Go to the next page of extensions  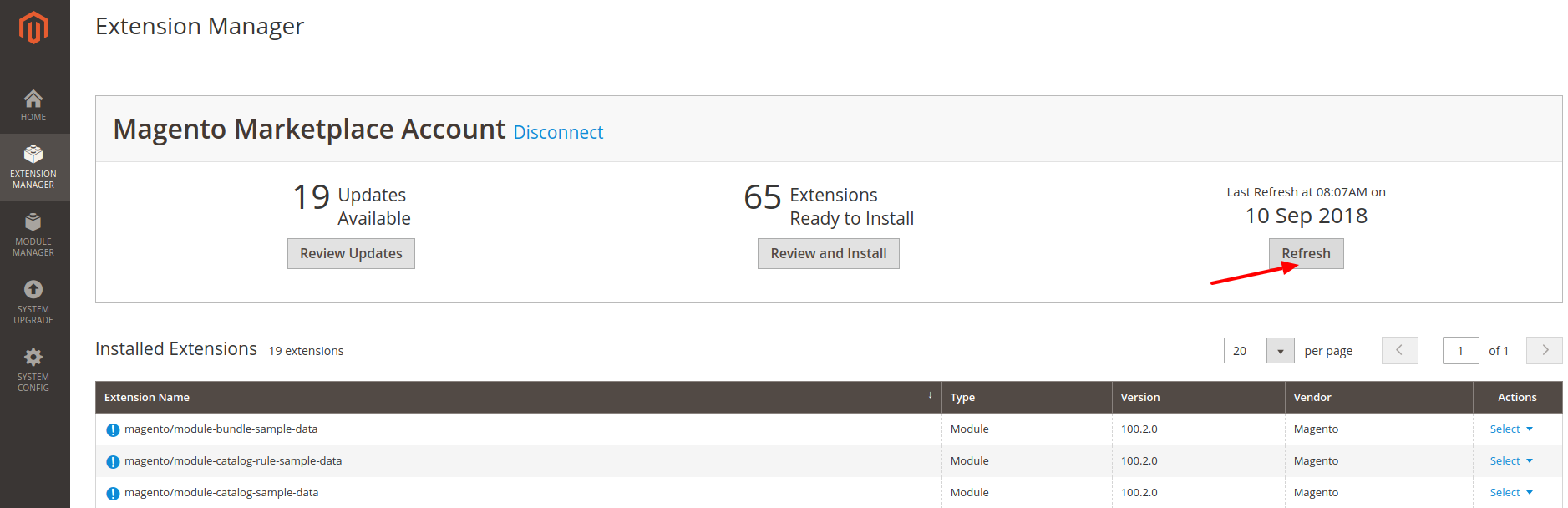tap(1545, 350)
